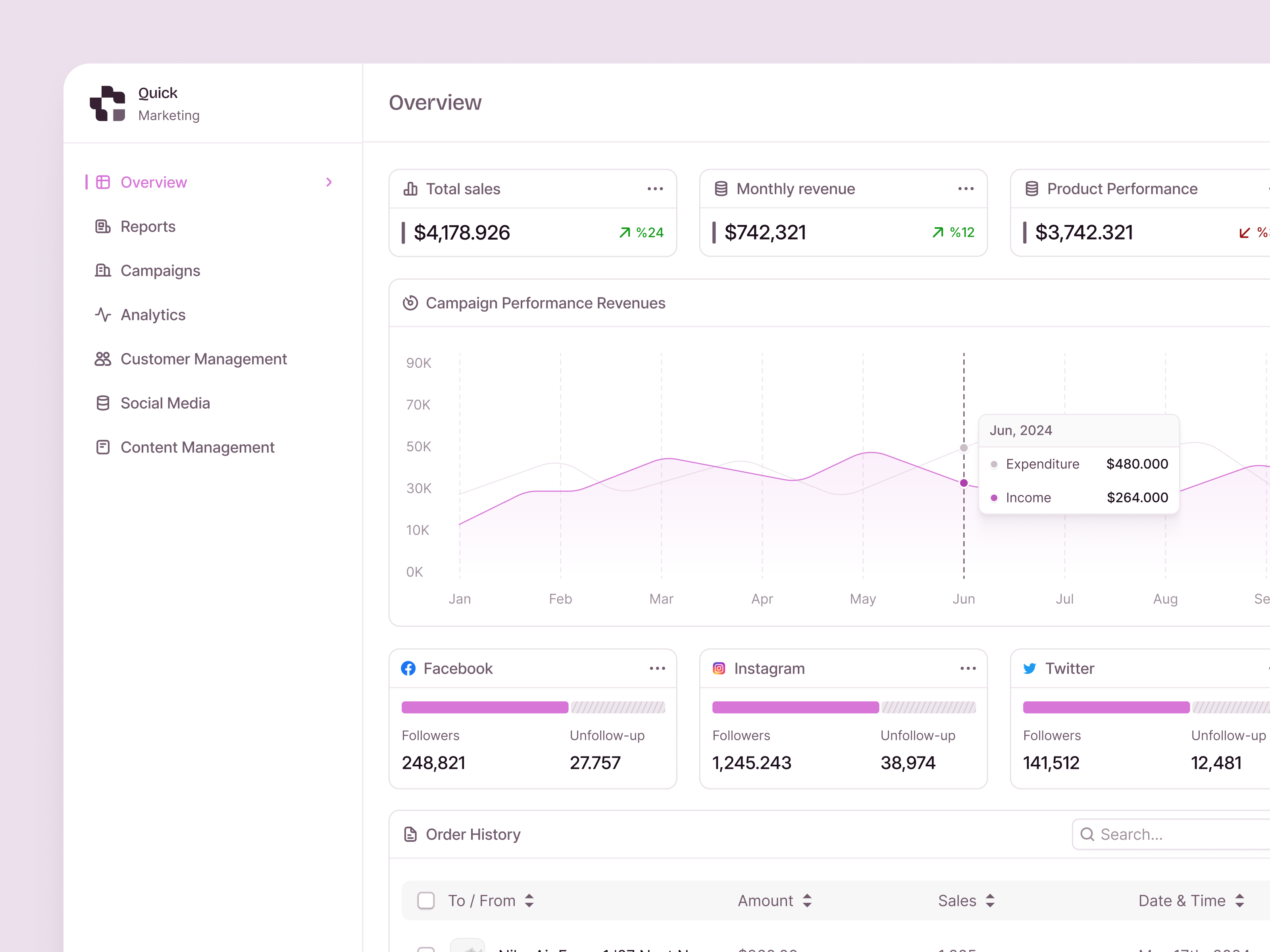Open Instagram card more options menu
The image size is (1270, 952).
(968, 668)
